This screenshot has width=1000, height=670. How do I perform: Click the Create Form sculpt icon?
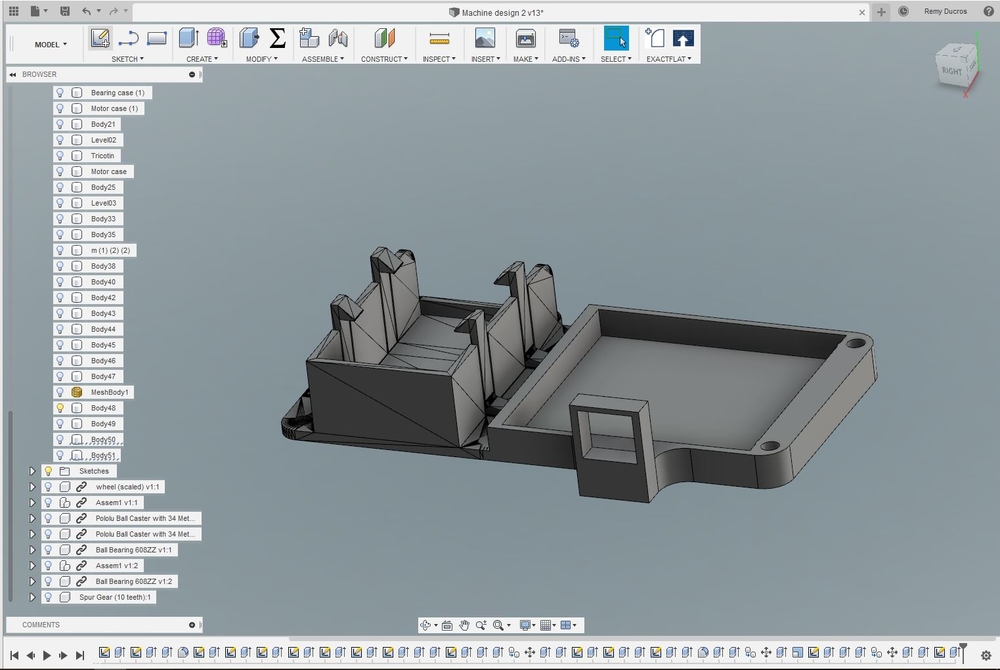[217, 38]
